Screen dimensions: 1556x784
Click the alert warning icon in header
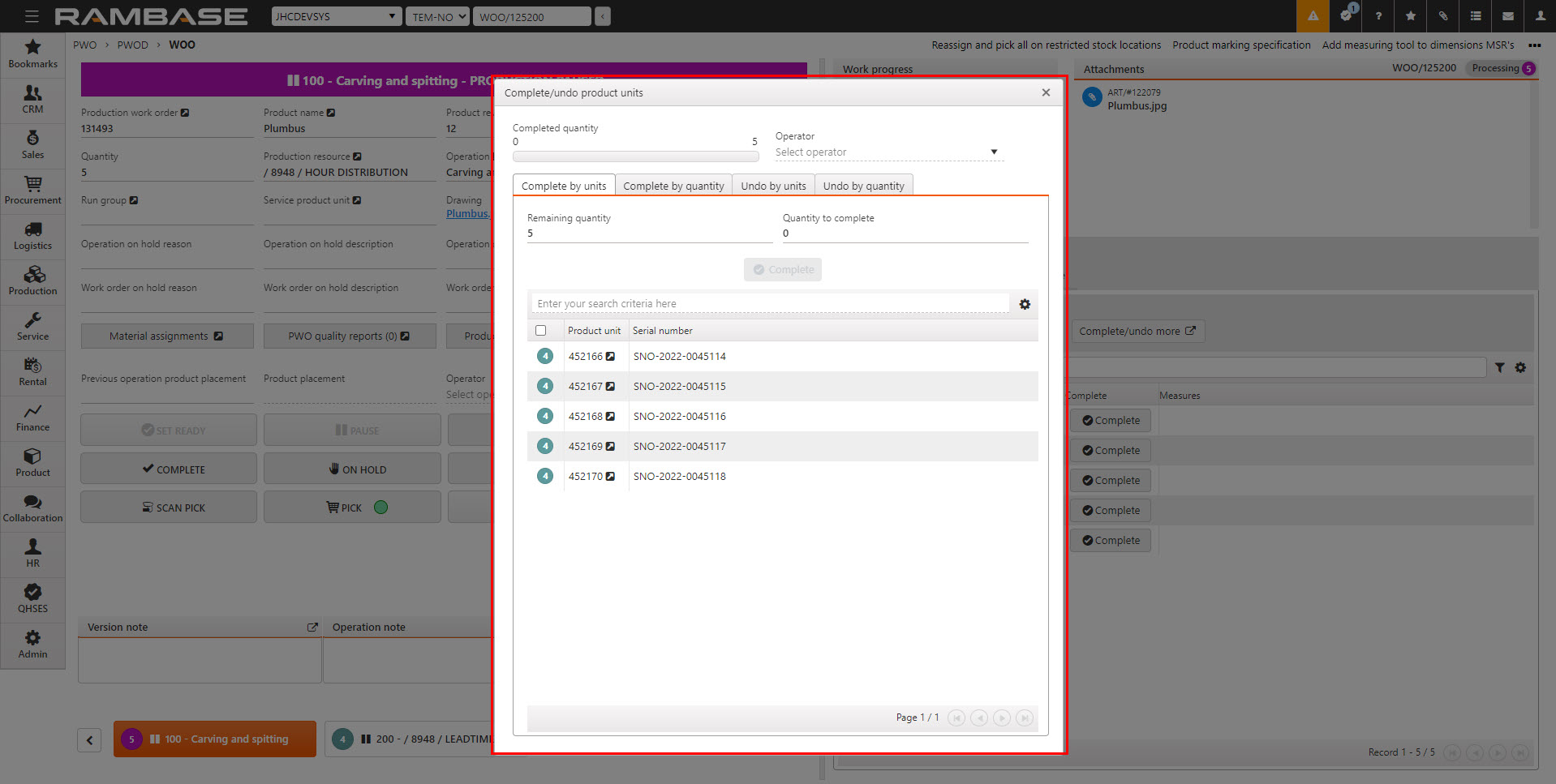click(x=1313, y=16)
